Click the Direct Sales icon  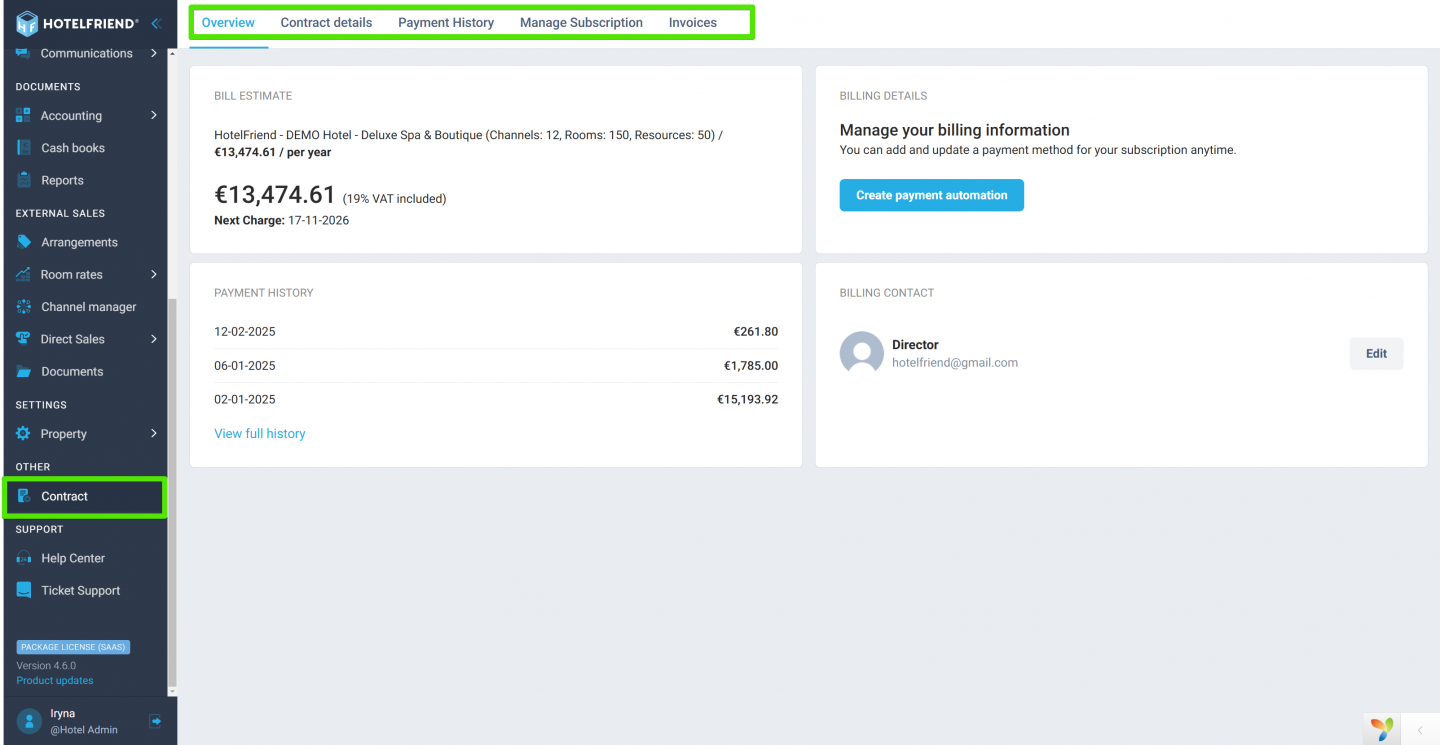click(23, 339)
